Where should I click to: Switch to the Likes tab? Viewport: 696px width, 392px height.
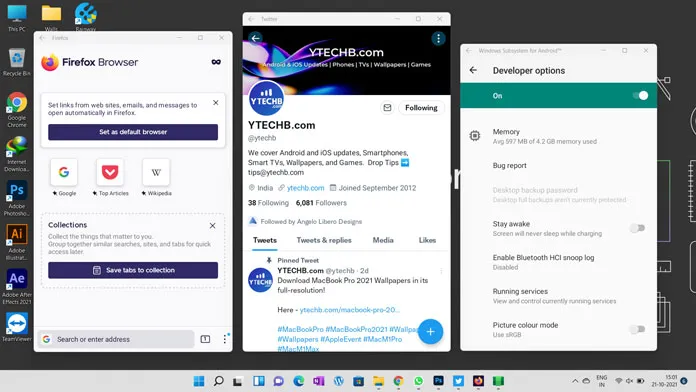427,240
